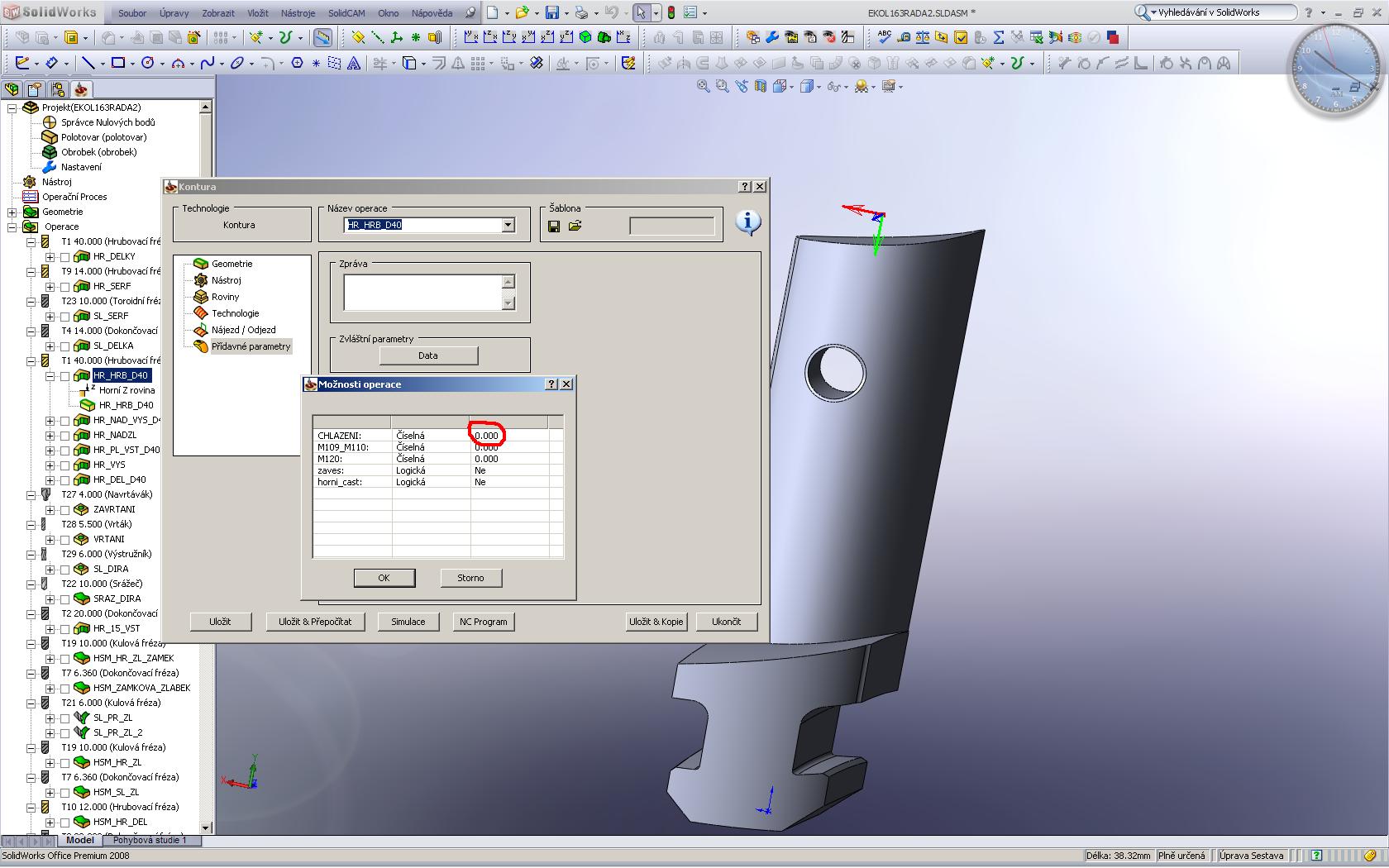
Task: Click the Uložit & Přepočítat button
Action: tap(315, 622)
